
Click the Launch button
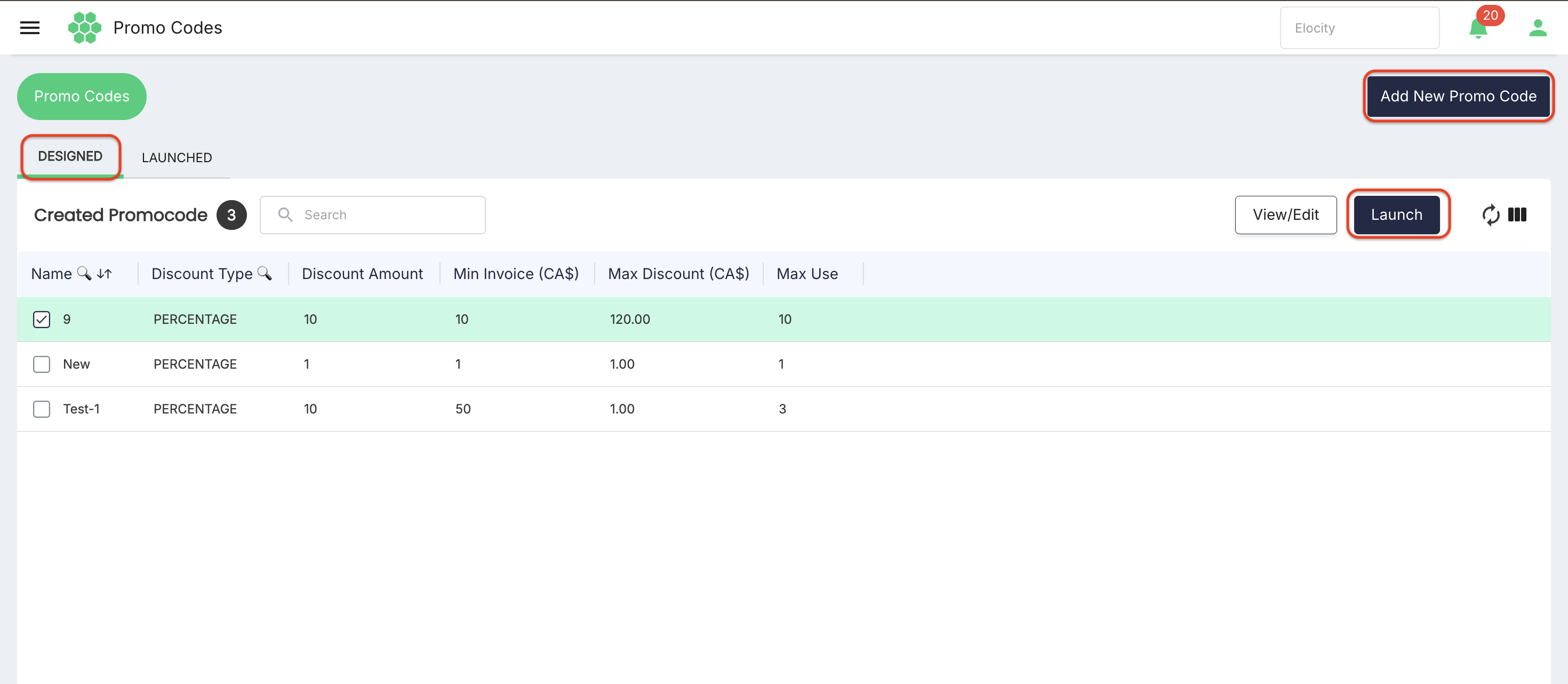[1396, 215]
